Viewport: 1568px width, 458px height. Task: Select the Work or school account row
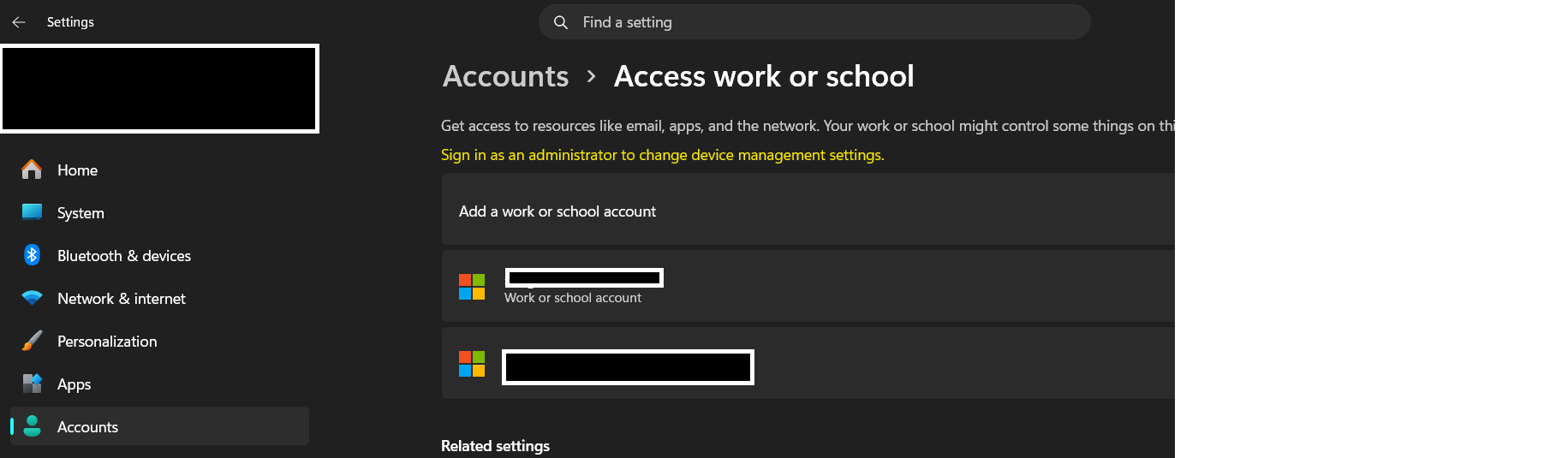click(x=808, y=287)
